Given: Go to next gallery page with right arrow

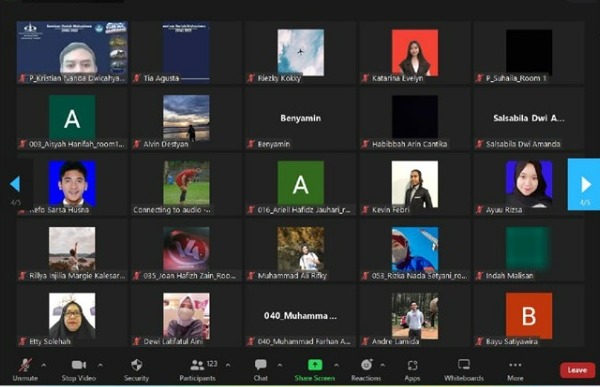Looking at the screenshot, I should [584, 185].
